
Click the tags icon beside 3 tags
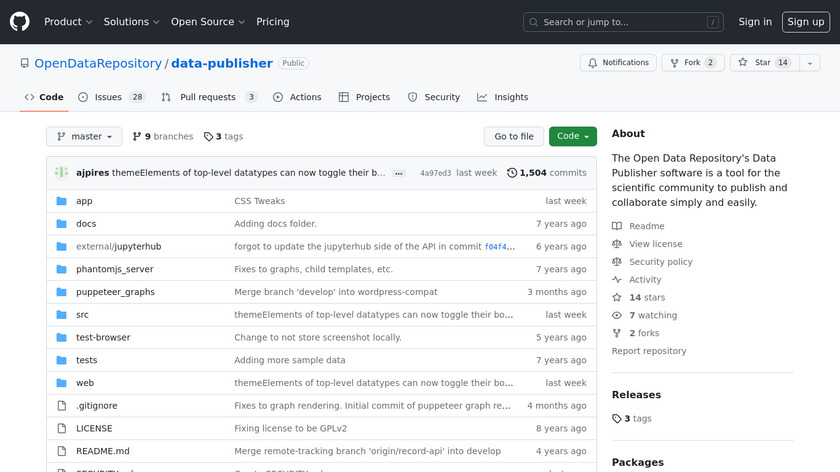click(x=208, y=137)
